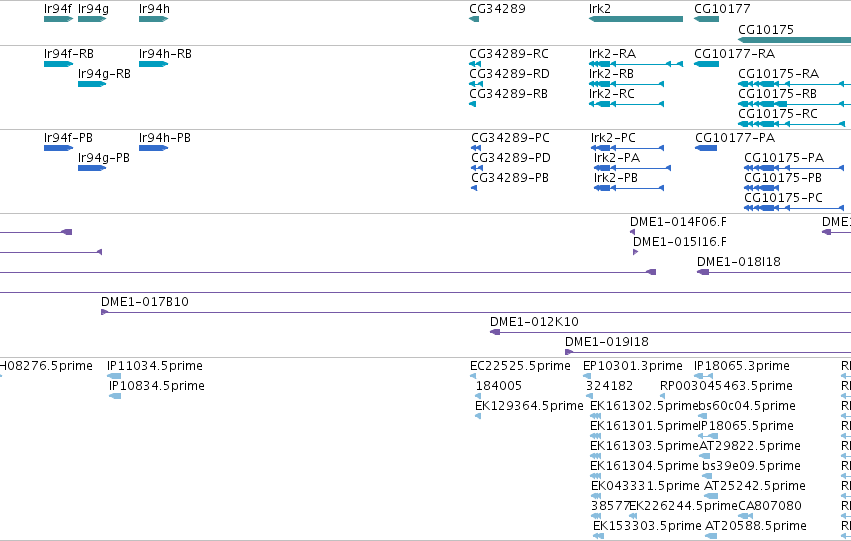
Task: Select the EK153303.5prime EST label
Action: pyautogui.click(x=647, y=527)
